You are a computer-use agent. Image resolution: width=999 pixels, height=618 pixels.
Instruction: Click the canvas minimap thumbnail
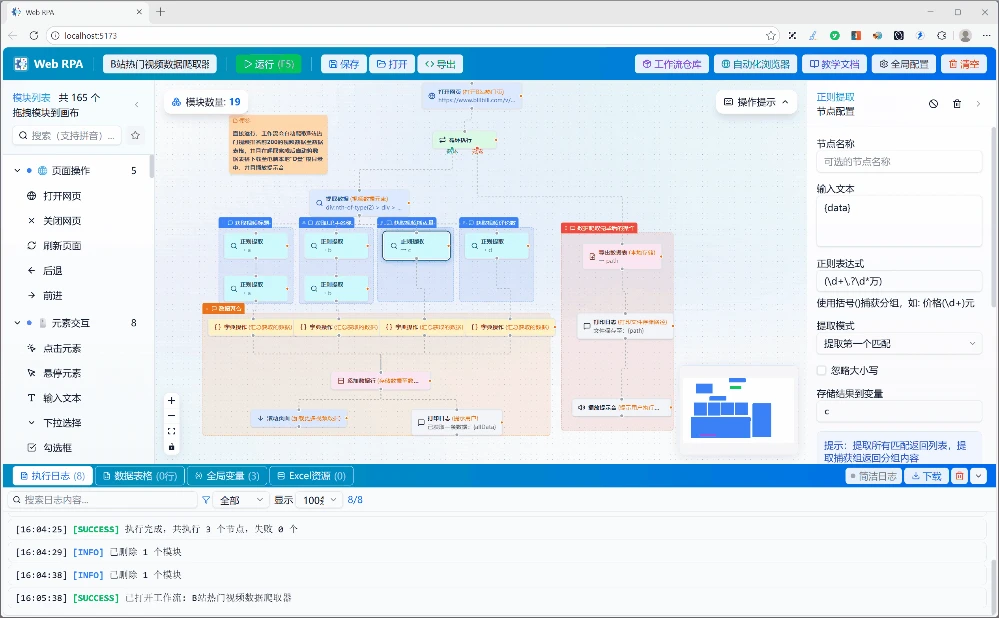tap(738, 411)
